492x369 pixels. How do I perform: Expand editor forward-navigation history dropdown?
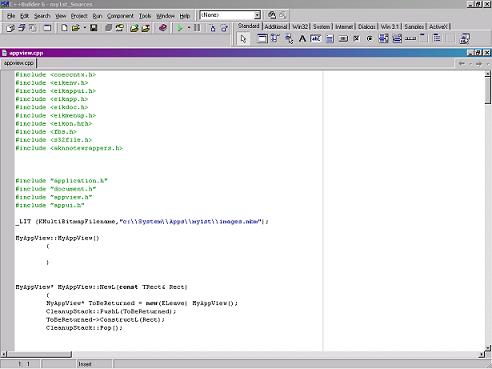488,64
